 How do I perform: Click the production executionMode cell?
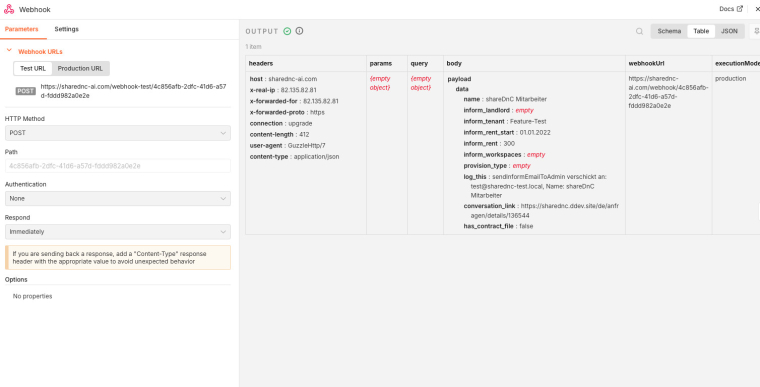point(730,79)
